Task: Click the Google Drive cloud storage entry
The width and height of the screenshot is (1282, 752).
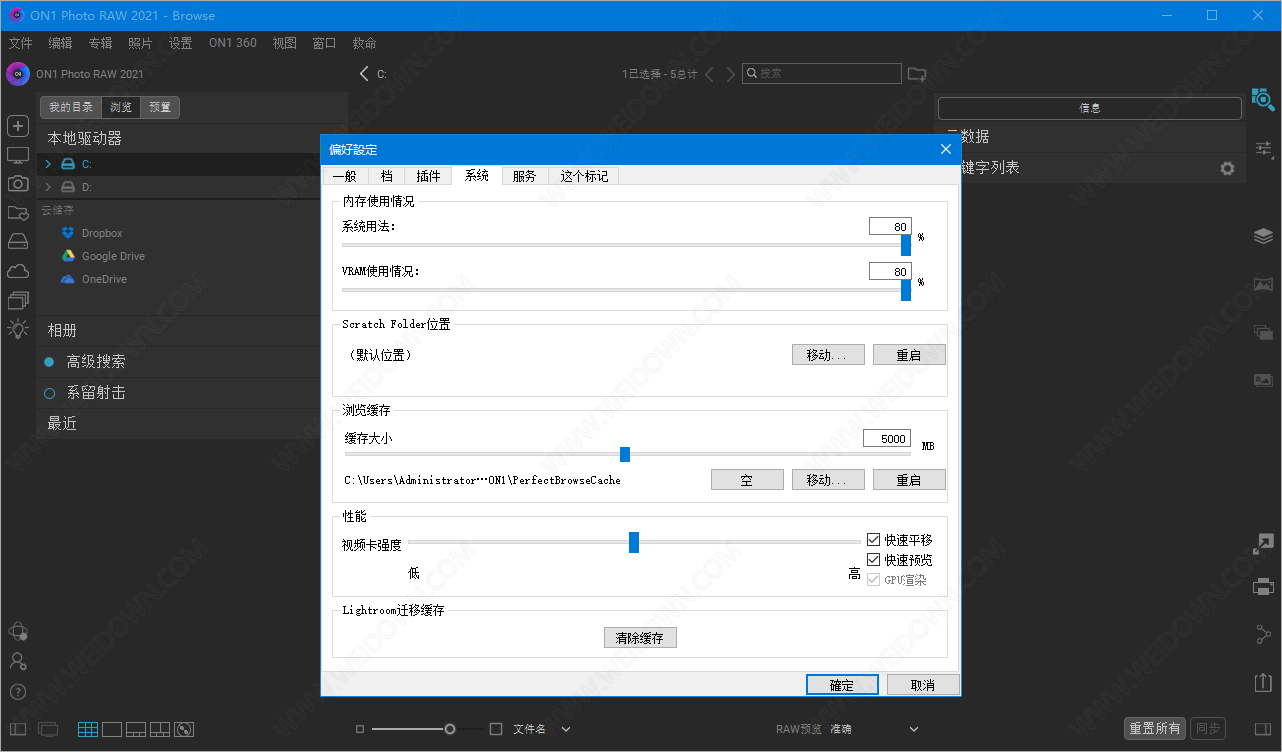Action: click(x=103, y=256)
